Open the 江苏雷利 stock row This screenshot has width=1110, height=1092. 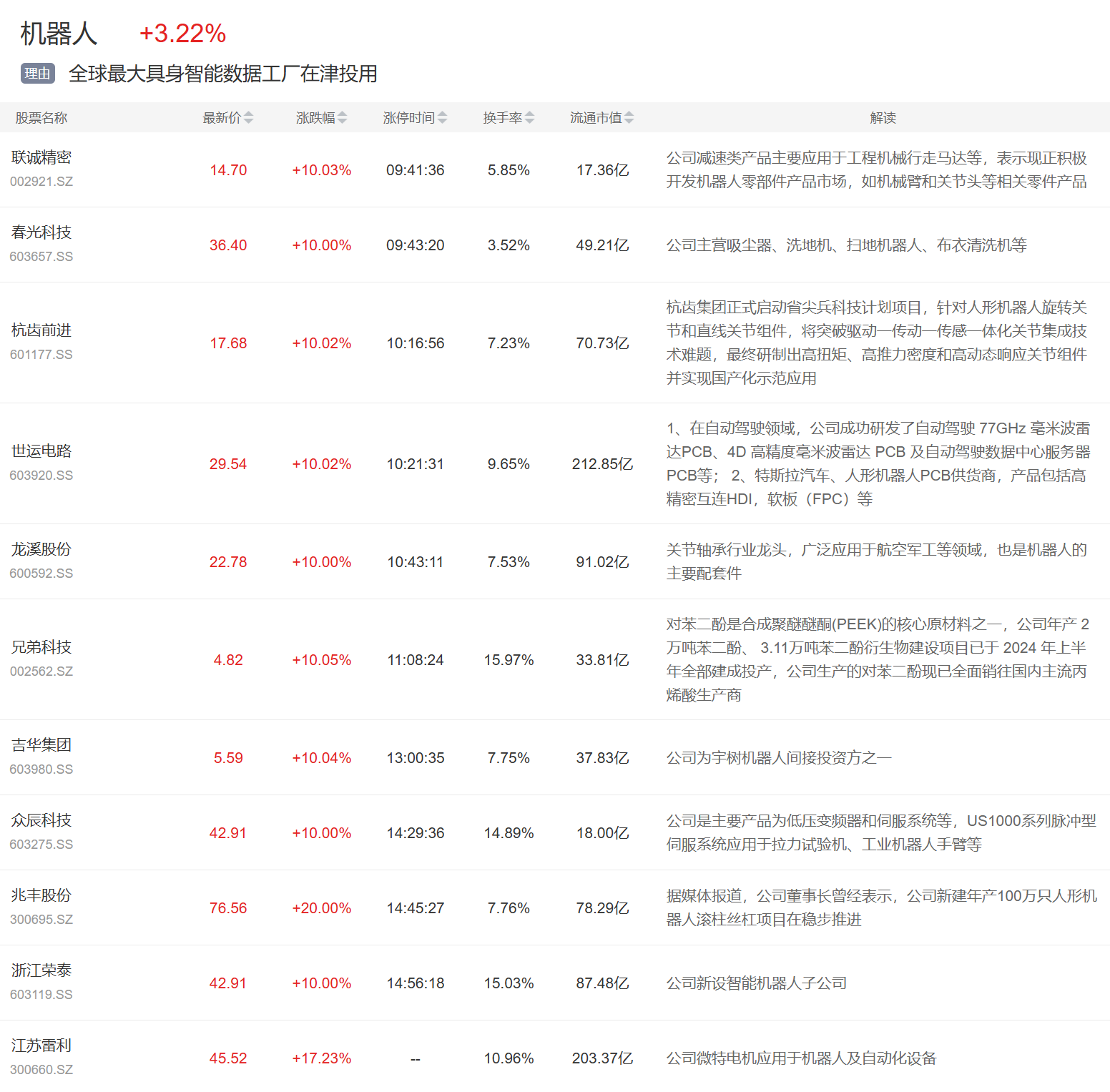tap(41, 1046)
